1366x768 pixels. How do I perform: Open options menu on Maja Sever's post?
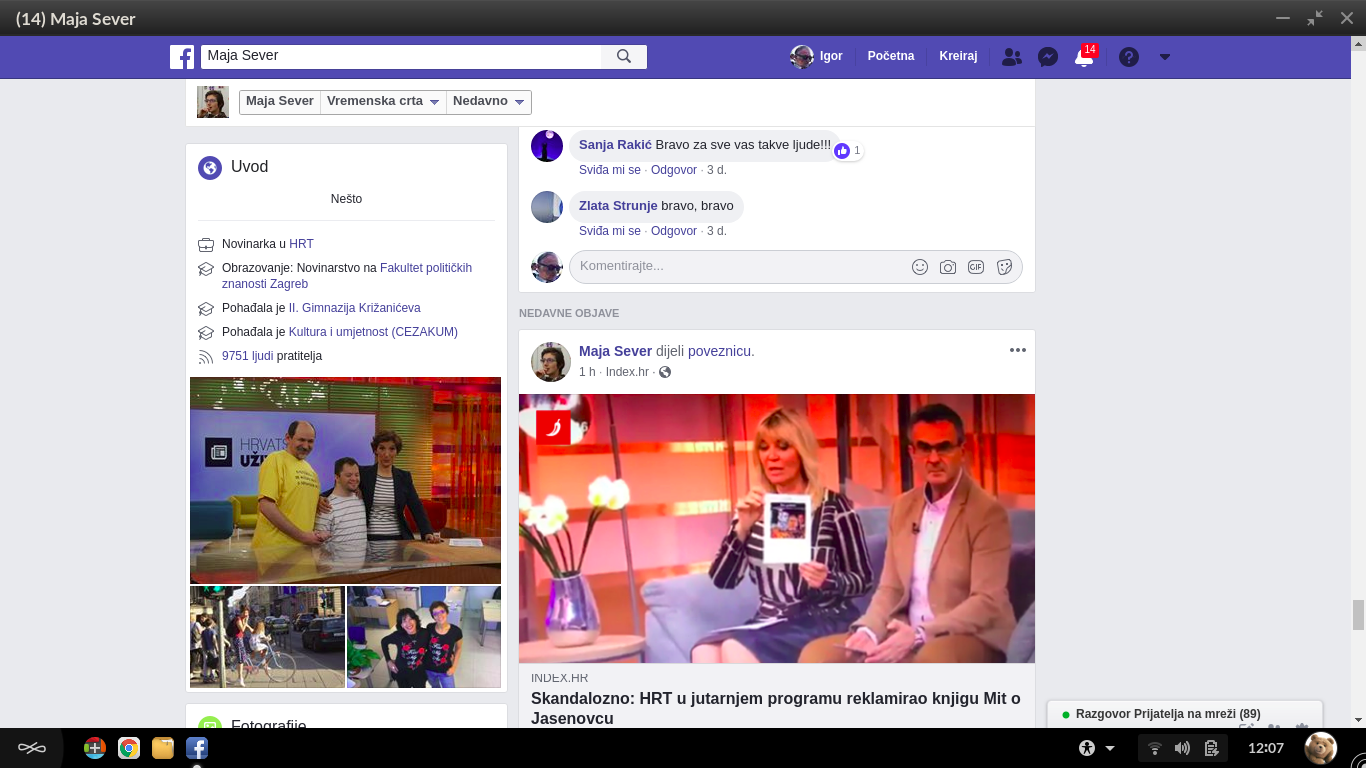coord(1018,349)
